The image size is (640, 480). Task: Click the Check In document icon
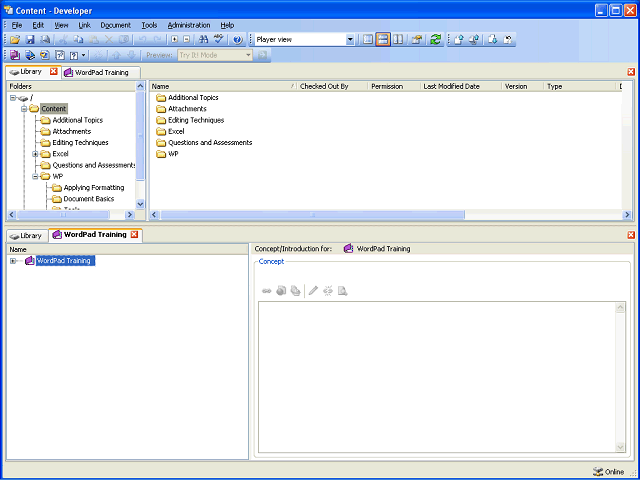[x=459, y=40]
